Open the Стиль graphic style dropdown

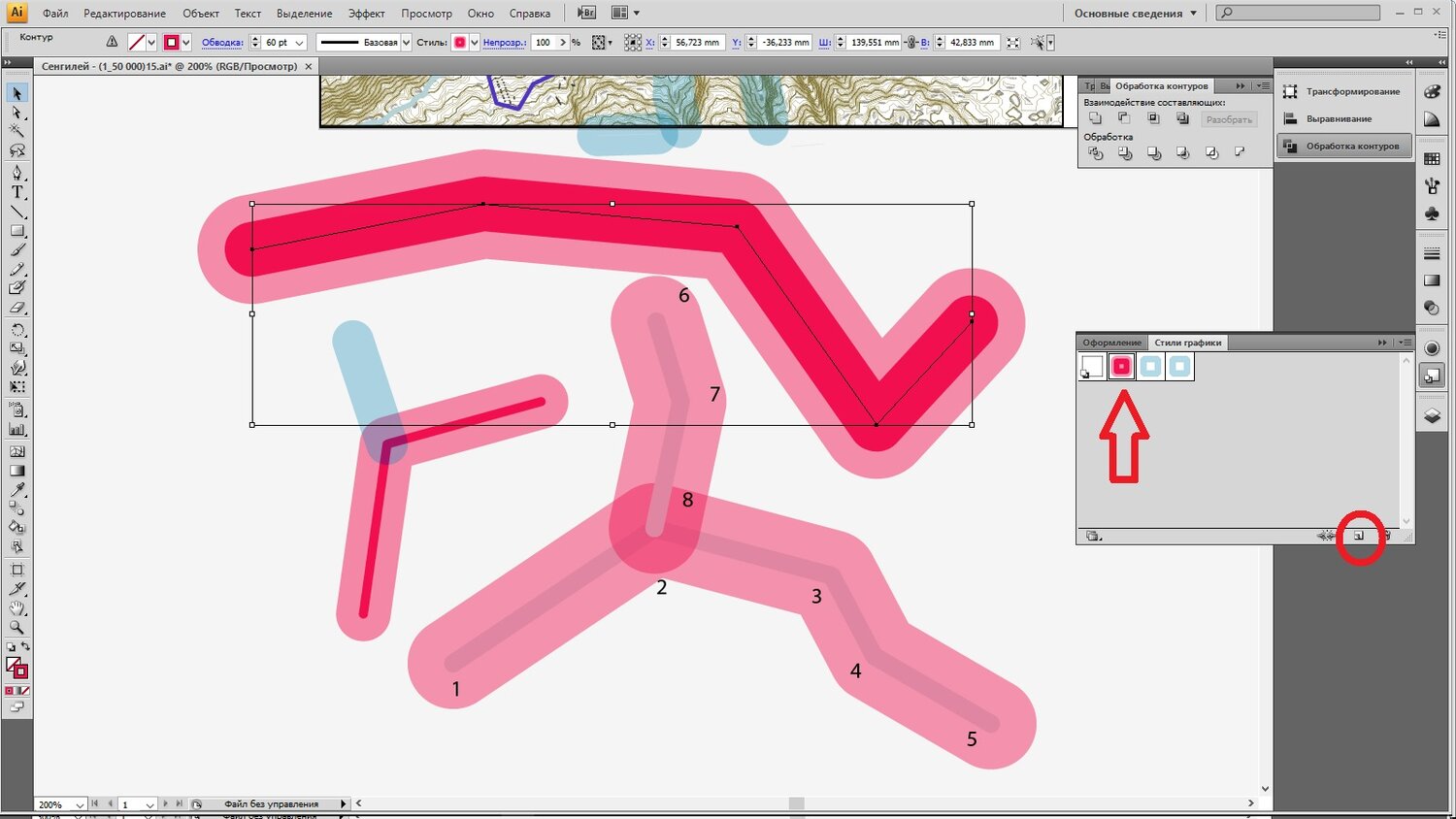[474, 43]
